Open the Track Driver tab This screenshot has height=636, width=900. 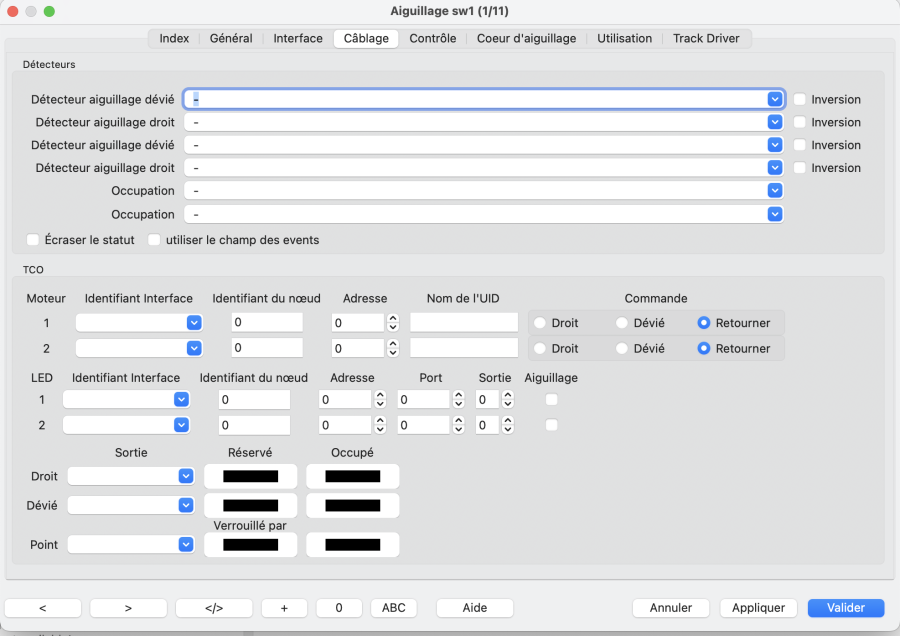pyautogui.click(x=708, y=39)
